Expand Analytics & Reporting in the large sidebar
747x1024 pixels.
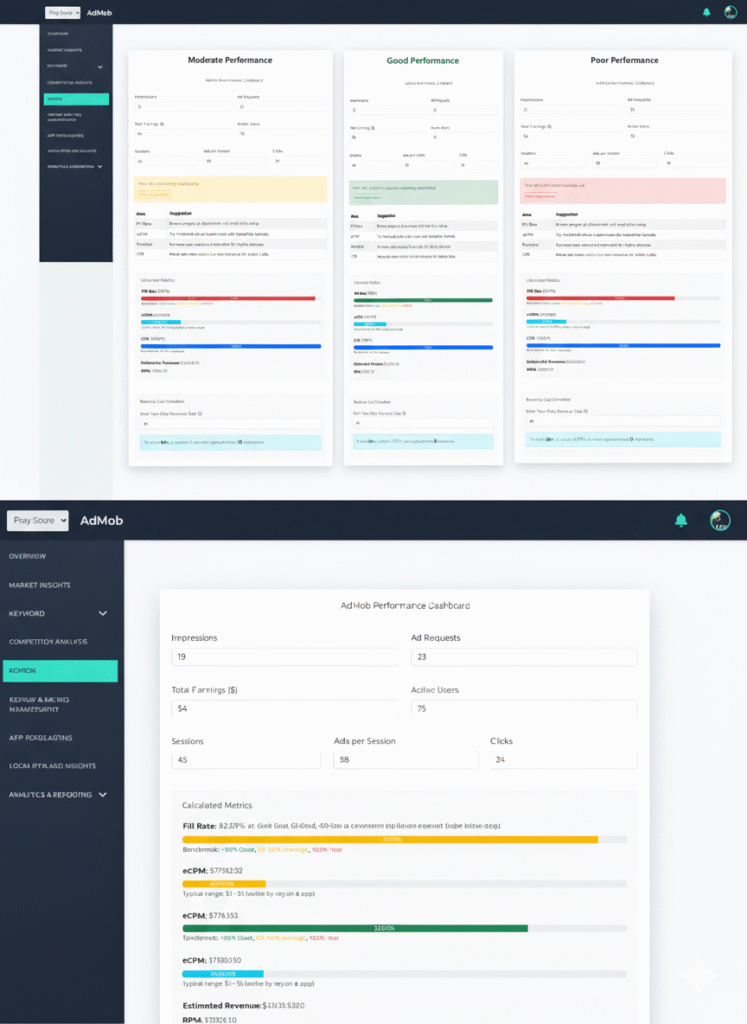coord(102,795)
